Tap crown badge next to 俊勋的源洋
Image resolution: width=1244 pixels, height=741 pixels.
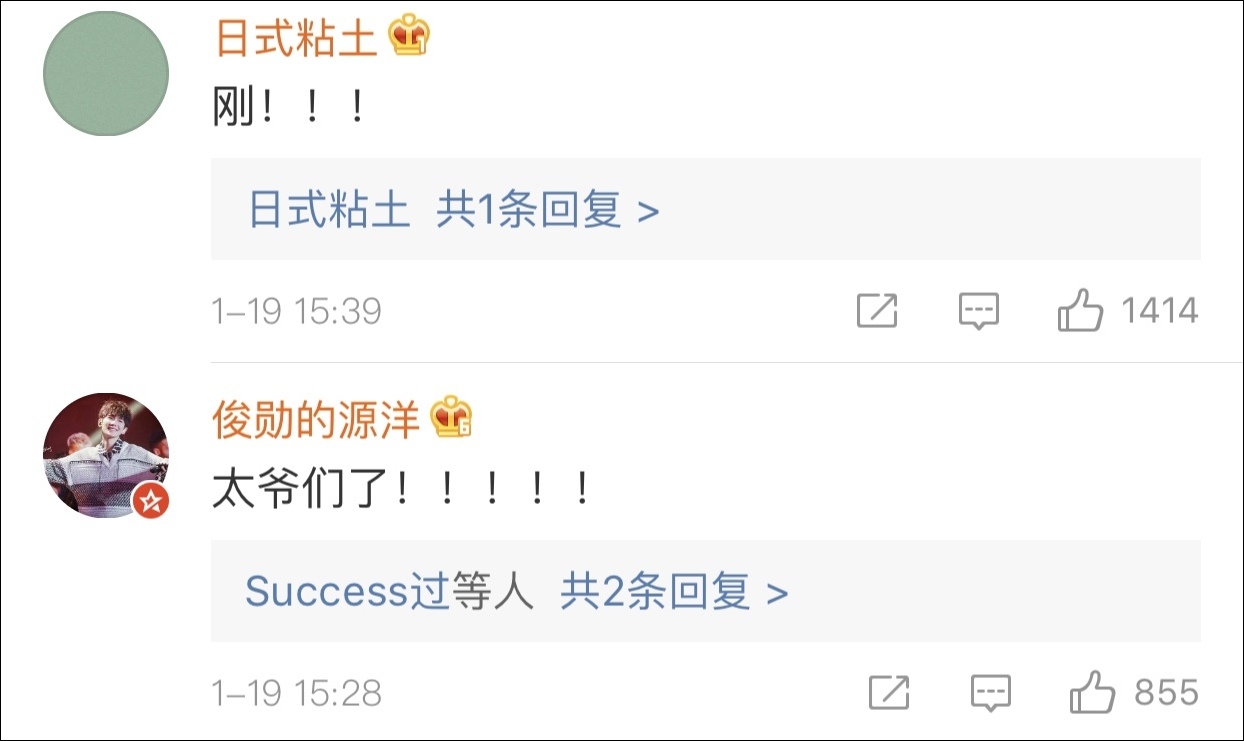coord(451,420)
